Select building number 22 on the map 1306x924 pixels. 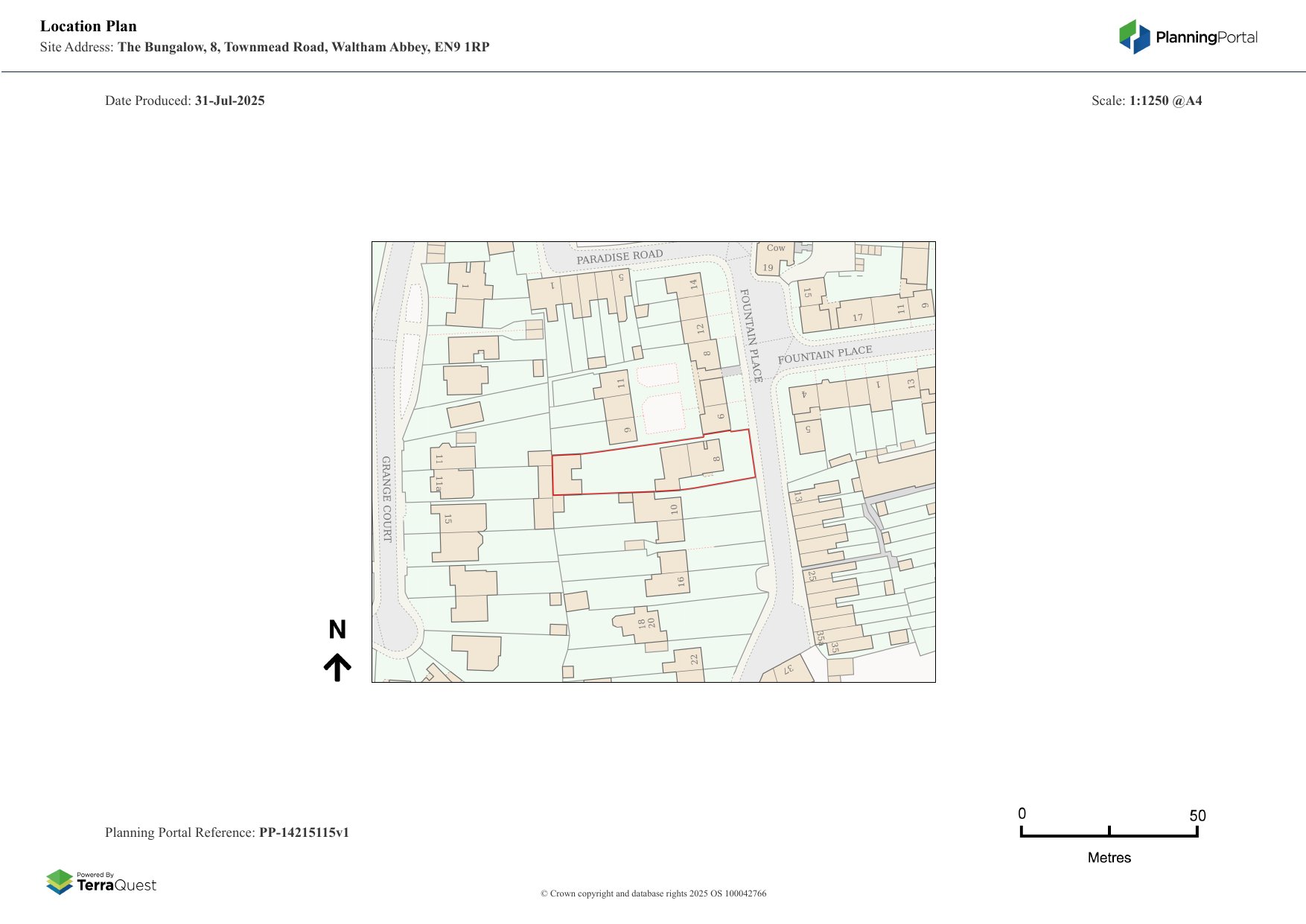[x=694, y=660]
